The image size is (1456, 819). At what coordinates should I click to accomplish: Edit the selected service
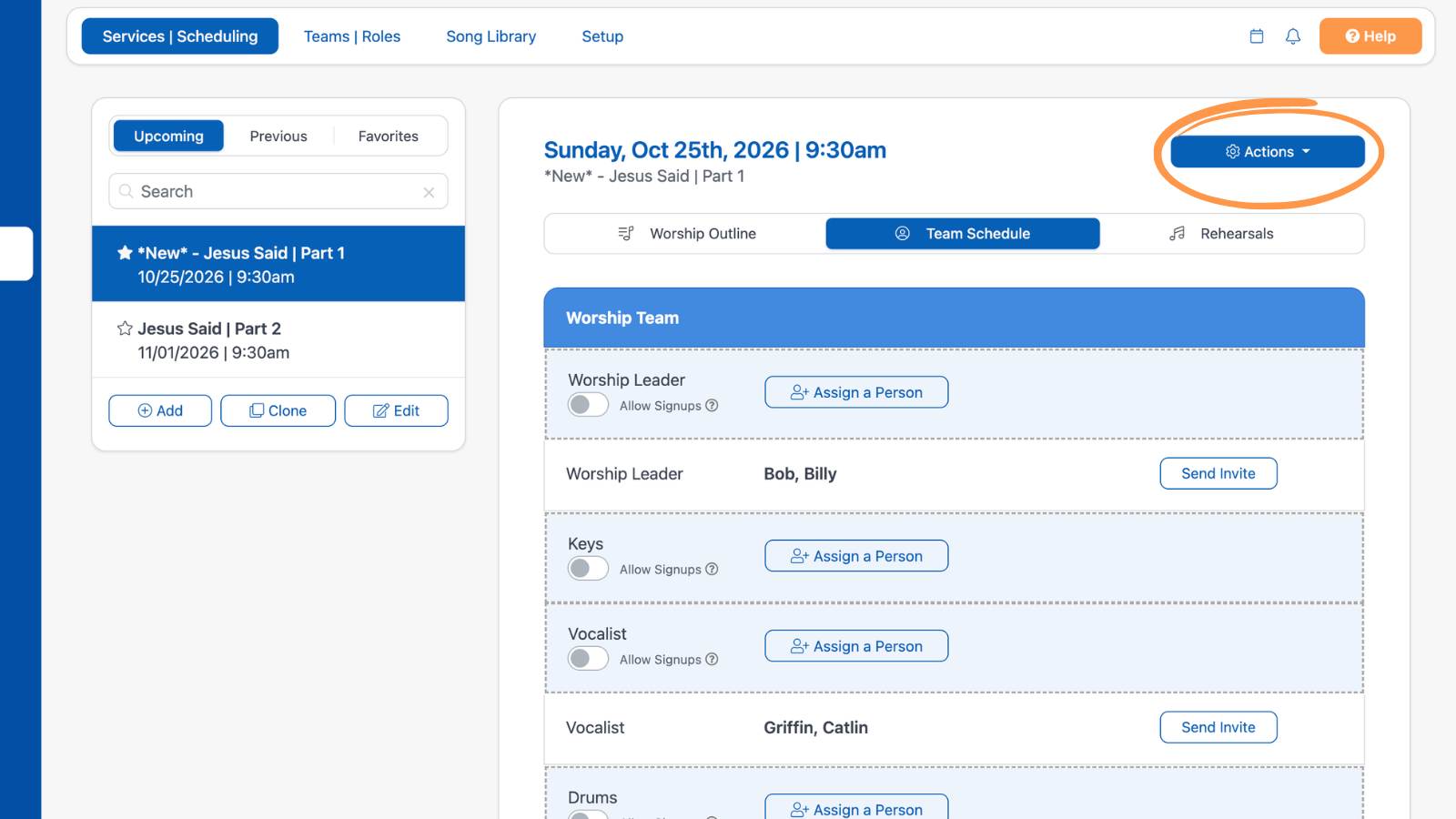point(396,411)
